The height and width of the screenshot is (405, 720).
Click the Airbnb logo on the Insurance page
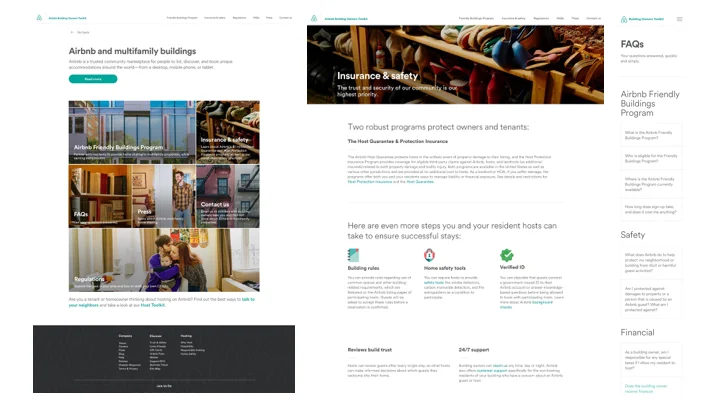pos(314,18)
